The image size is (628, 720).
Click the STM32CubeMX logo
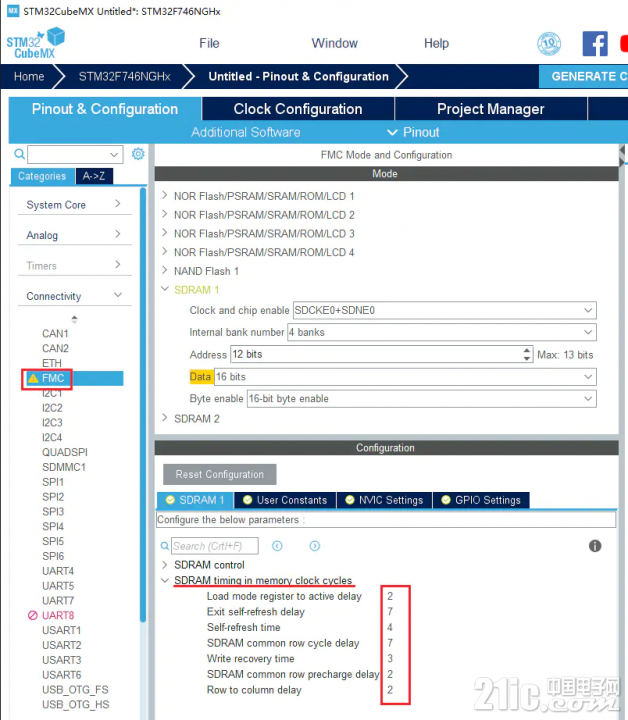click(x=35, y=43)
